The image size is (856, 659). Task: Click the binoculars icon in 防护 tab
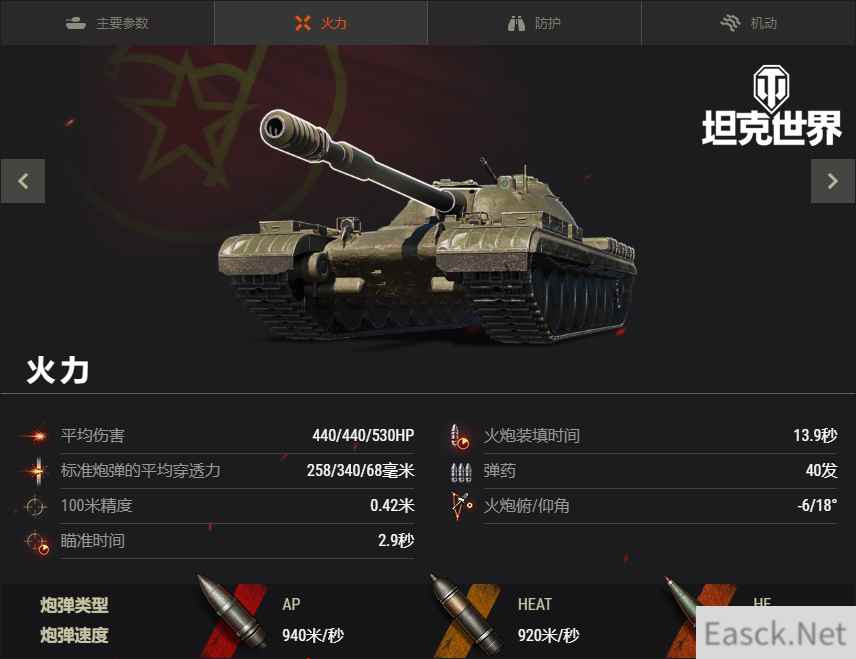pyautogui.click(x=516, y=23)
